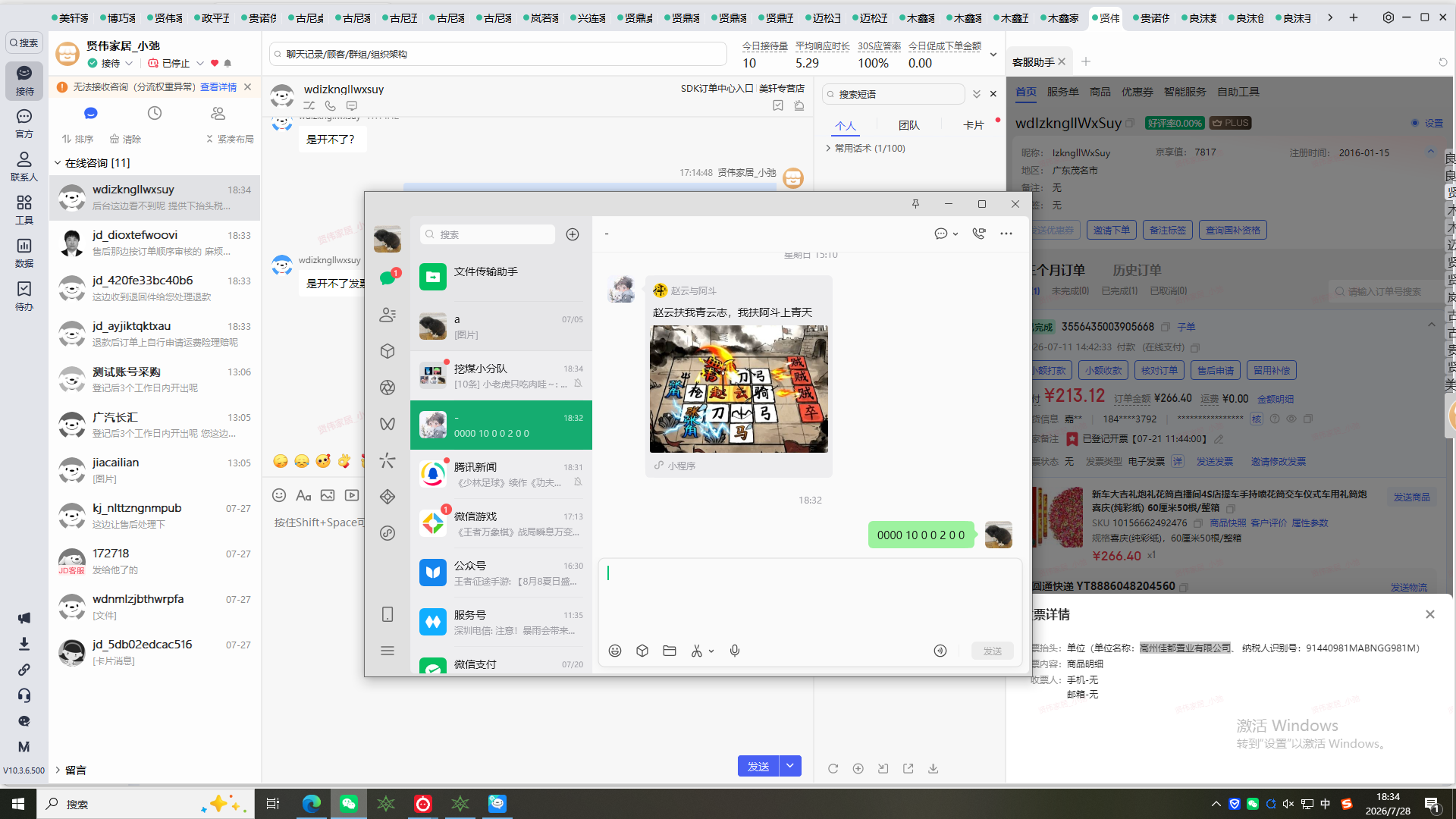The width and height of the screenshot is (1456, 819).
Task: Toggle the red heart icon beside status
Action: (x=215, y=64)
